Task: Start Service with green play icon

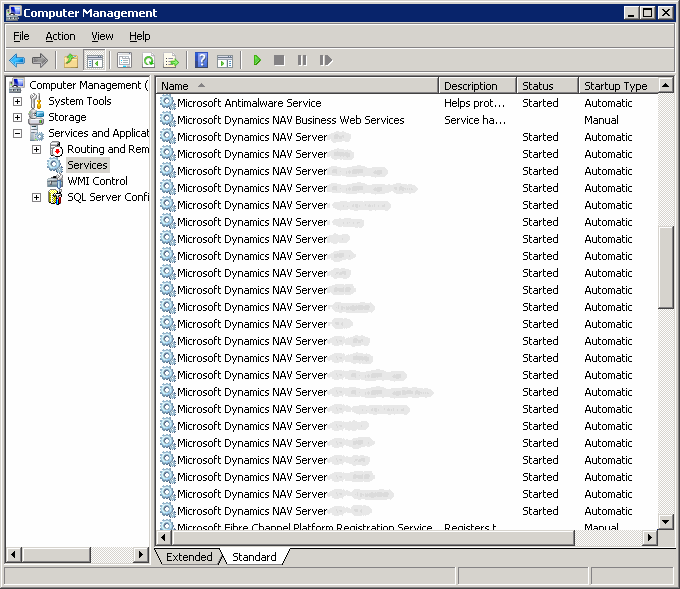Action: click(x=257, y=60)
